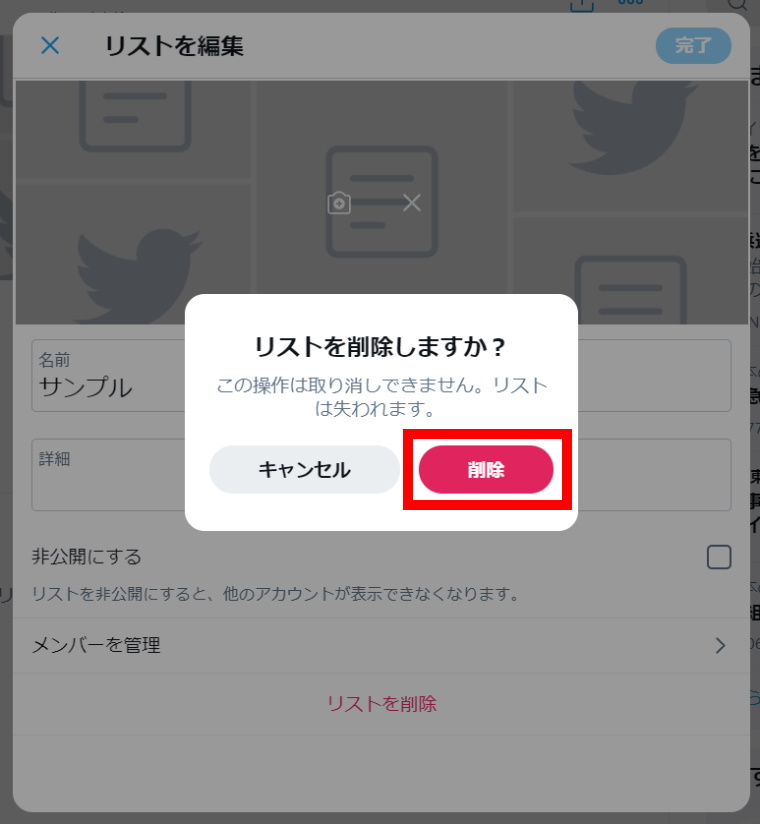Click X icon to remove banner image

[x=412, y=202]
